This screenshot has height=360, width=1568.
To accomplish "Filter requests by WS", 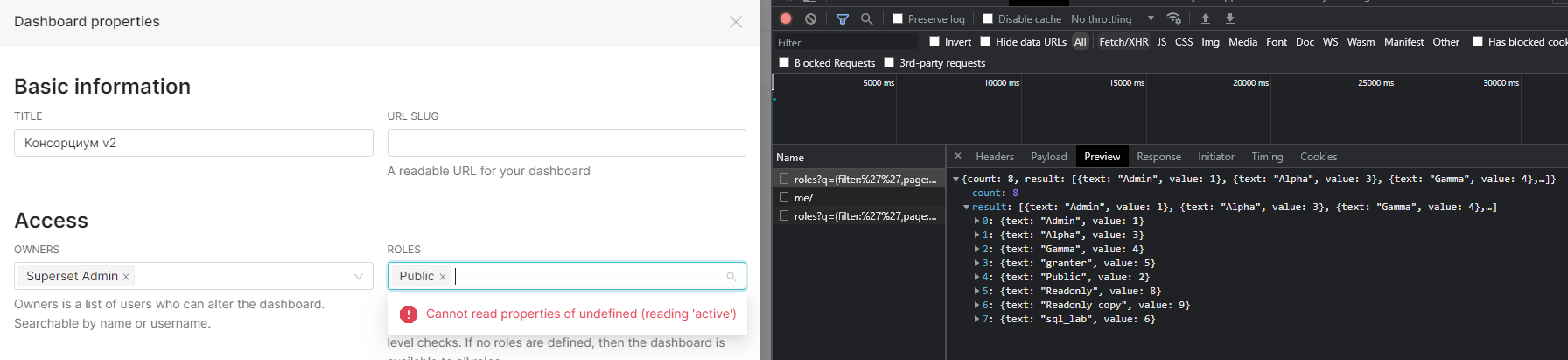I will [1330, 41].
